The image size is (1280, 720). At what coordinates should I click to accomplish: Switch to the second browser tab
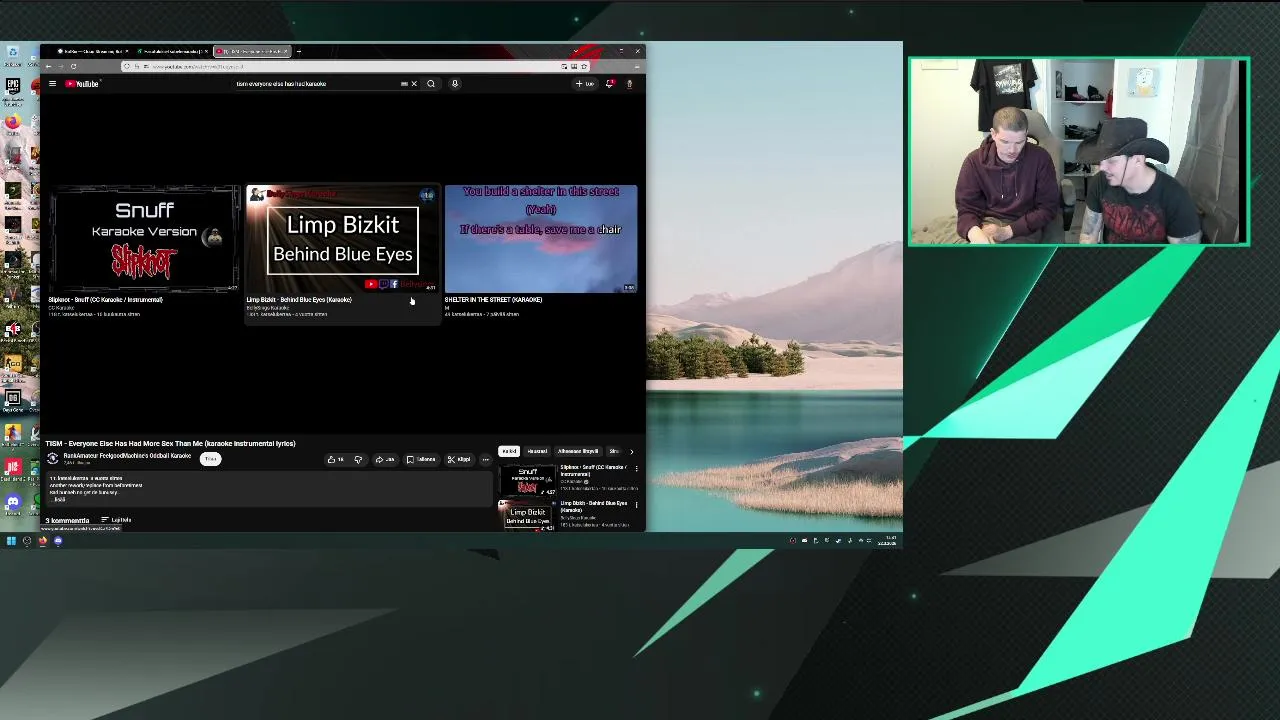point(172,51)
